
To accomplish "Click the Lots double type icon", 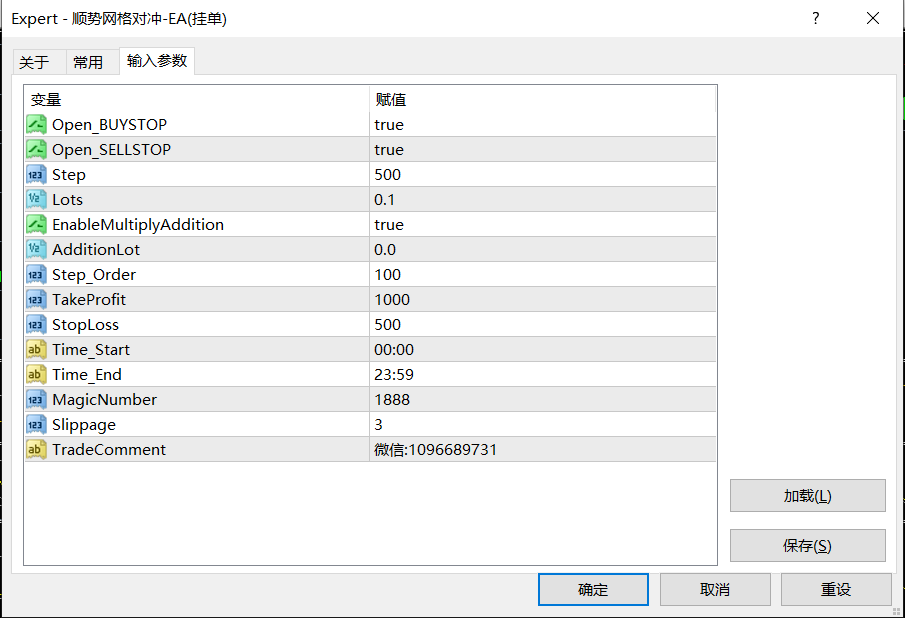I will click(x=36, y=200).
